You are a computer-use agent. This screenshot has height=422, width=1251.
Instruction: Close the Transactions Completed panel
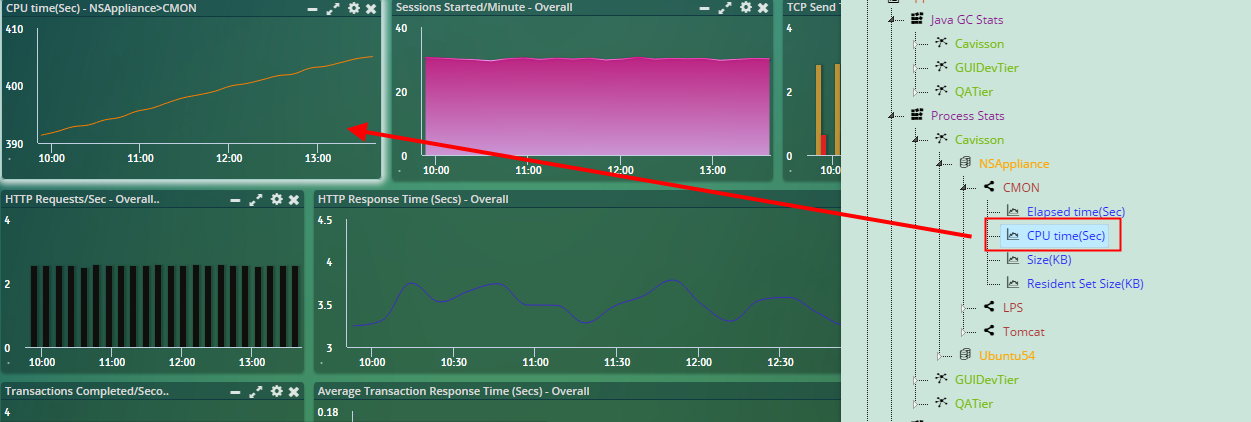pos(294,392)
